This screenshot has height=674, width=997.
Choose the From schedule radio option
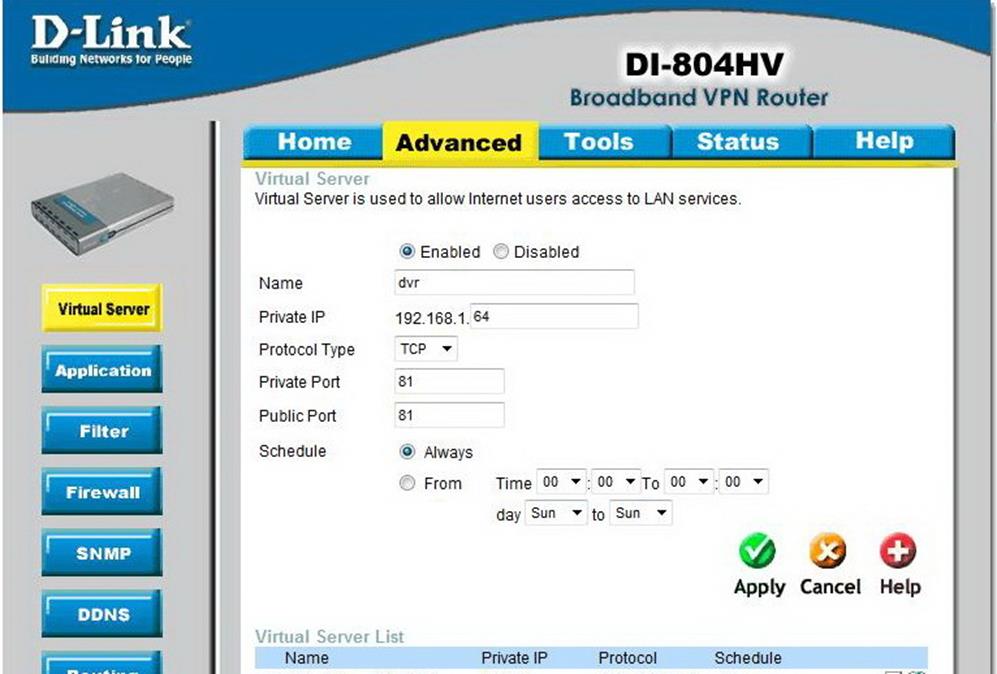[x=407, y=483]
